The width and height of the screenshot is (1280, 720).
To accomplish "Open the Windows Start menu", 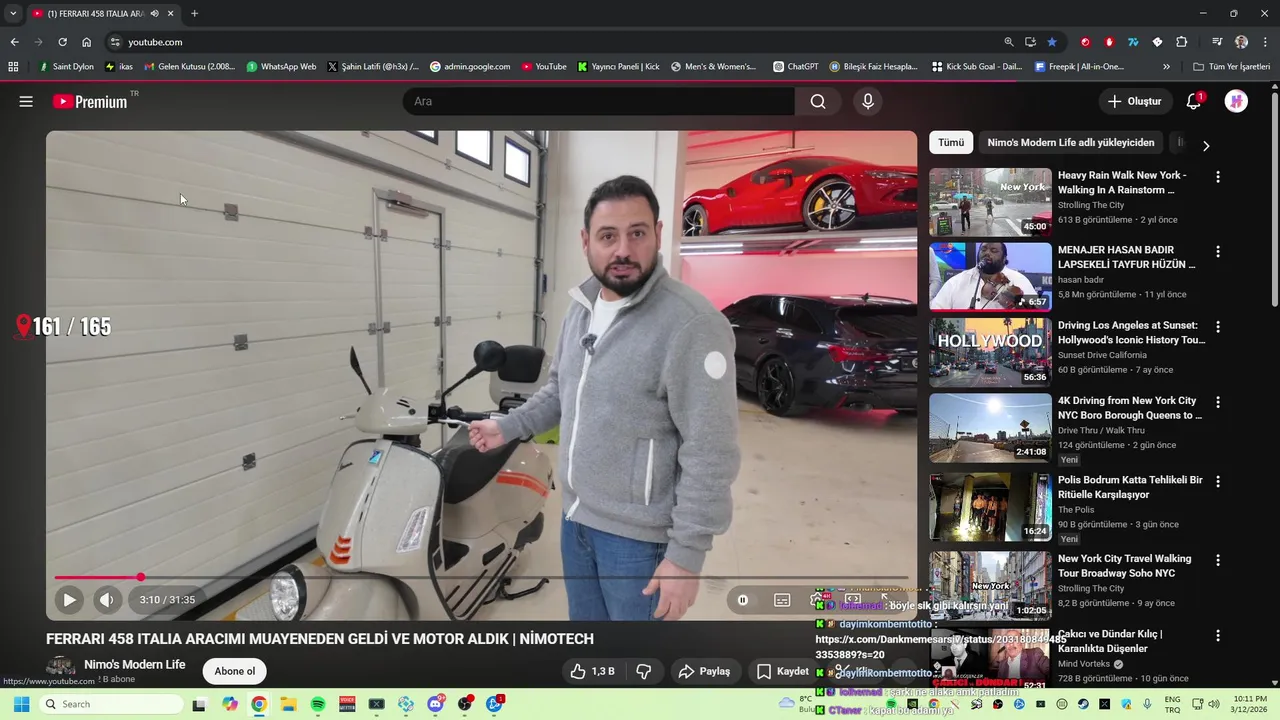I will tap(21, 704).
